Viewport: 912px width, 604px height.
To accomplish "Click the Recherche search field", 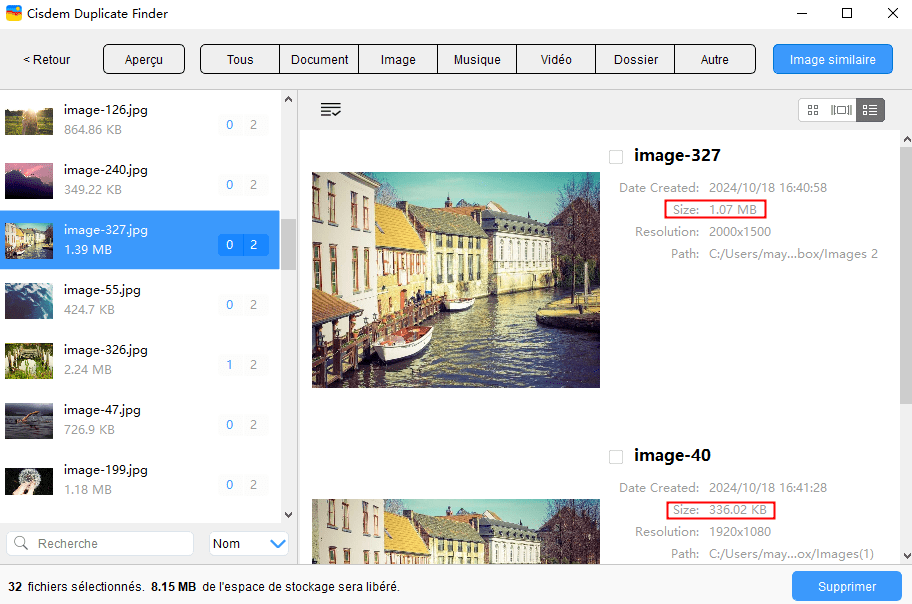I will (x=100, y=543).
